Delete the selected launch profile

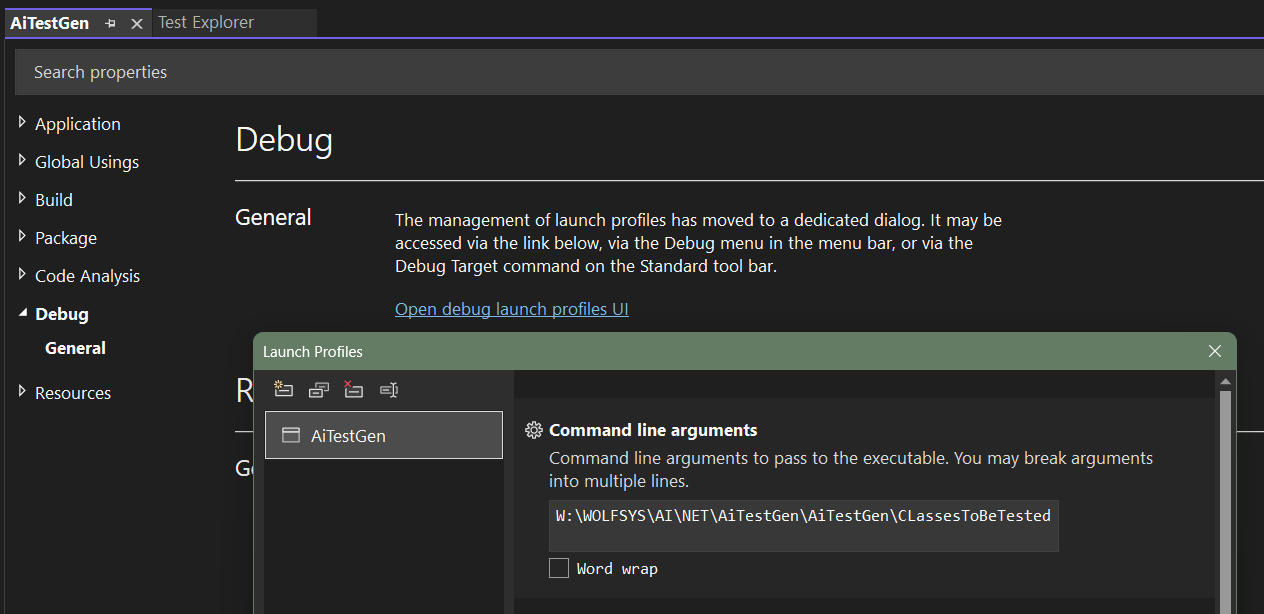[x=353, y=390]
